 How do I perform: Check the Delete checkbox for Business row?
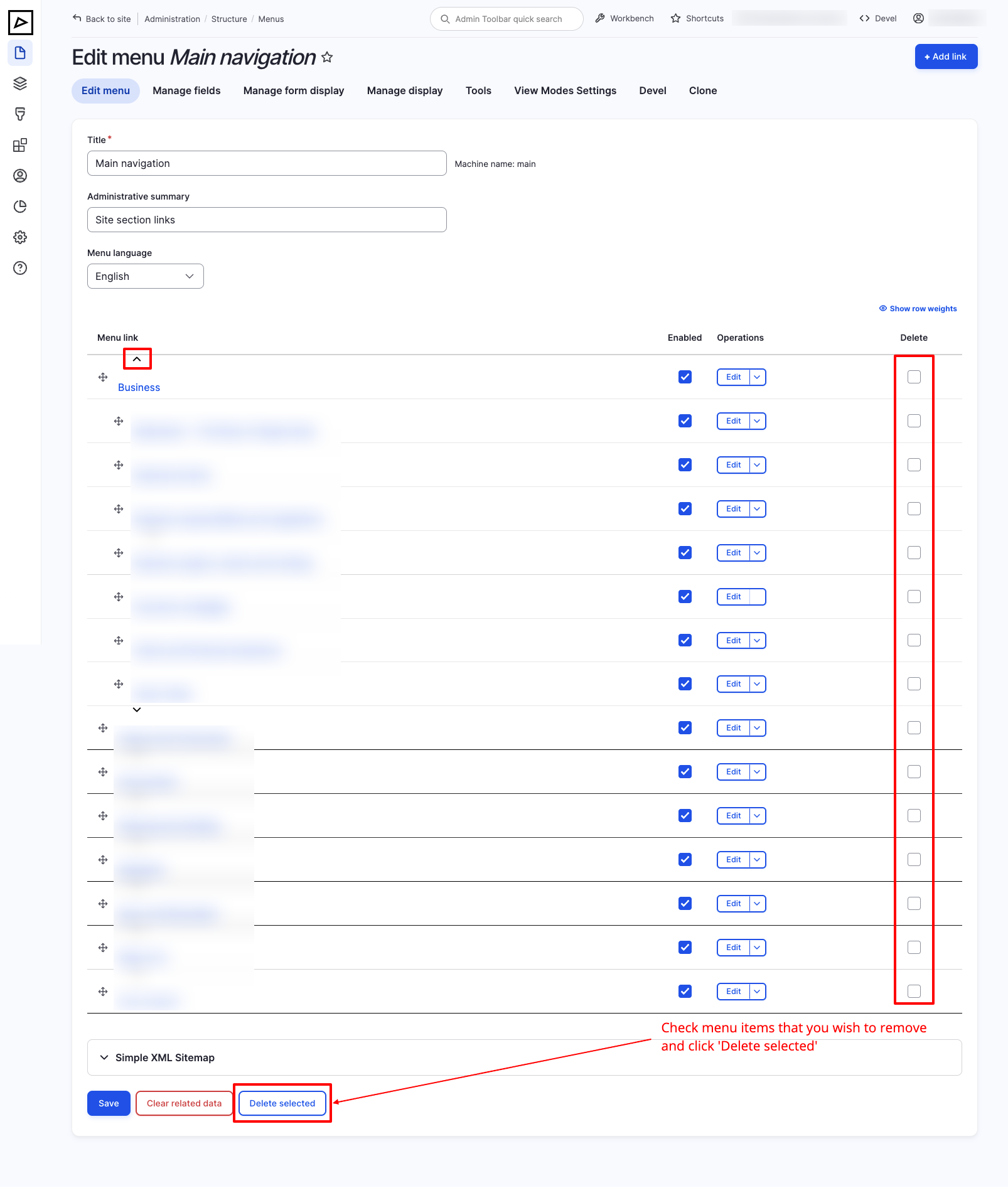[x=914, y=377]
